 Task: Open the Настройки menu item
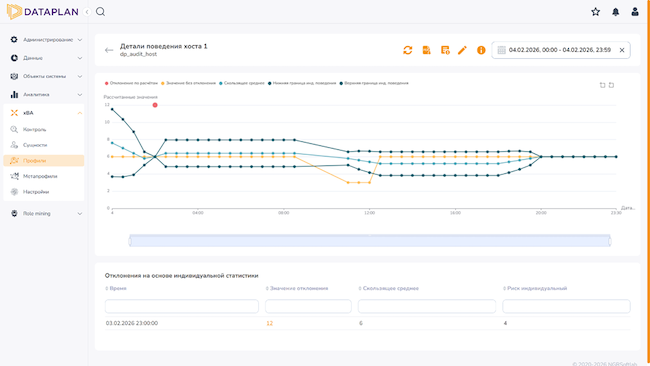[x=44, y=192]
